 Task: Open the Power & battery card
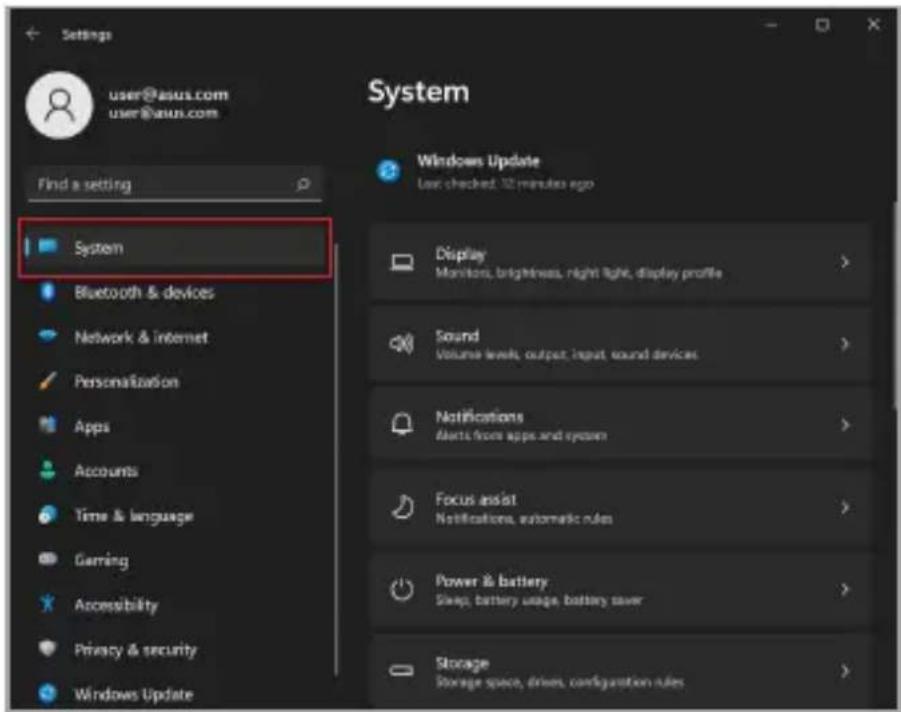[x=620, y=590]
